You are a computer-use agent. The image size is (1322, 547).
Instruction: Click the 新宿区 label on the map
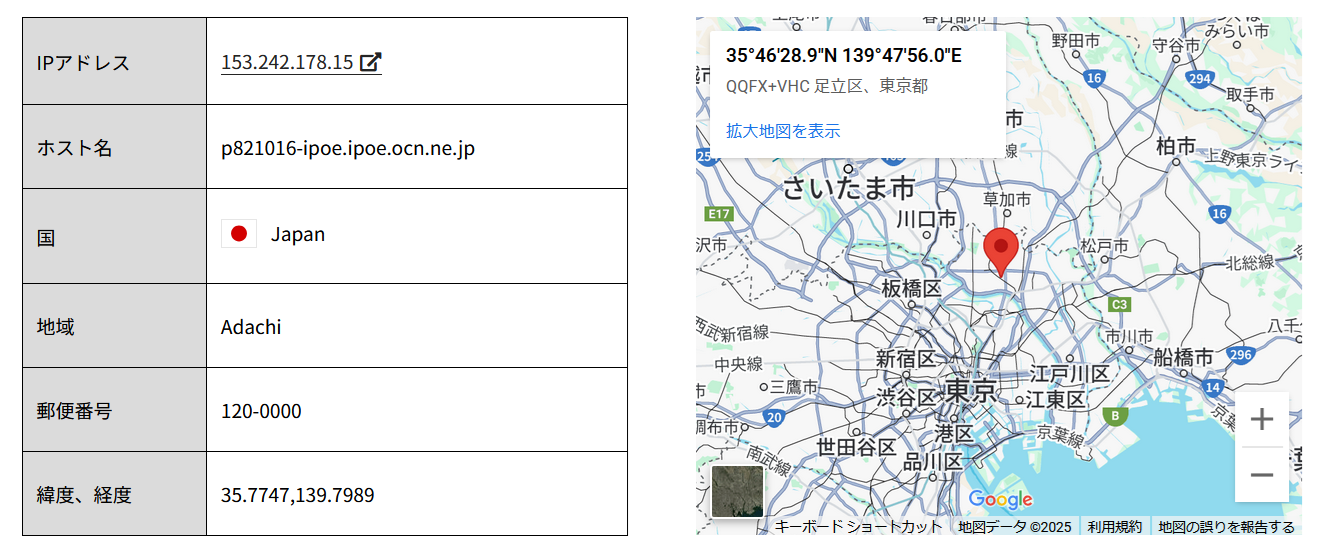tap(905, 358)
